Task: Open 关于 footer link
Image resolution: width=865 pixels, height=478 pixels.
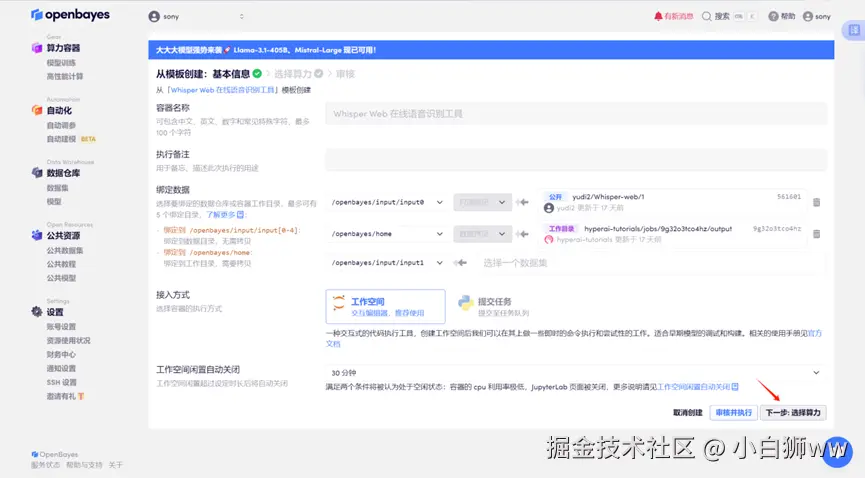Action: (115, 465)
